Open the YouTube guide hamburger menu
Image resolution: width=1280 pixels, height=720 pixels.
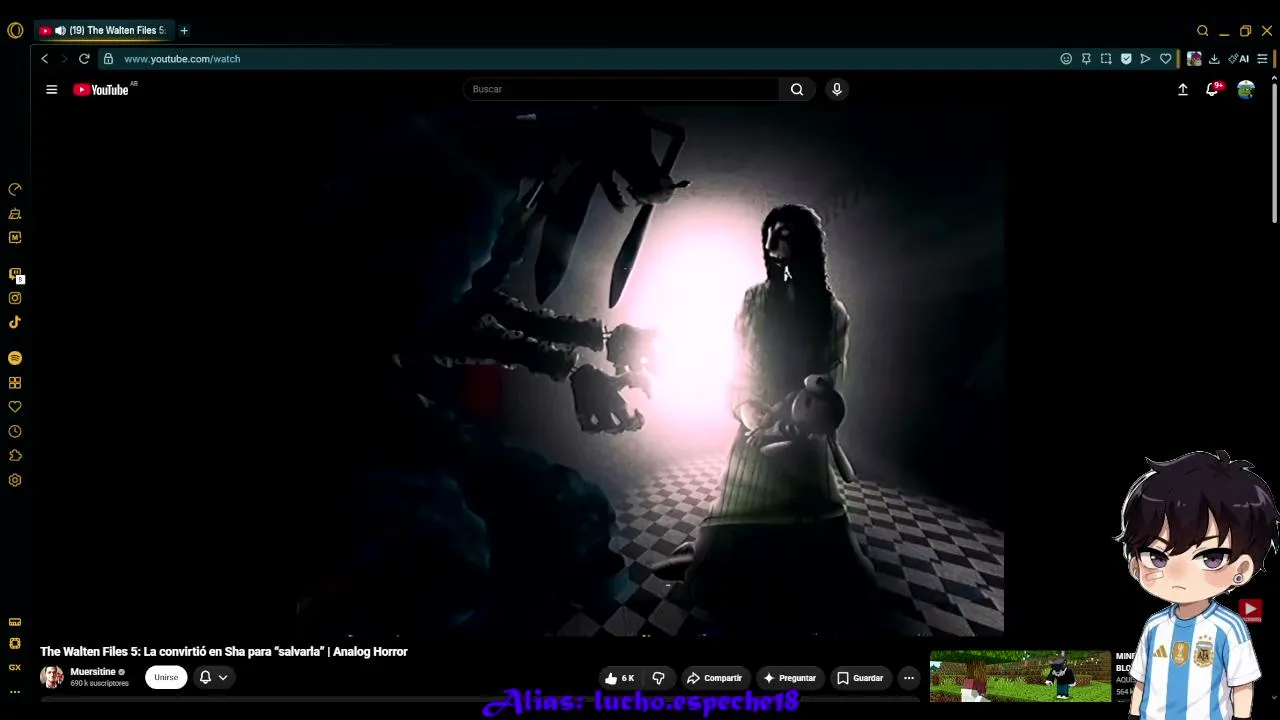click(52, 89)
